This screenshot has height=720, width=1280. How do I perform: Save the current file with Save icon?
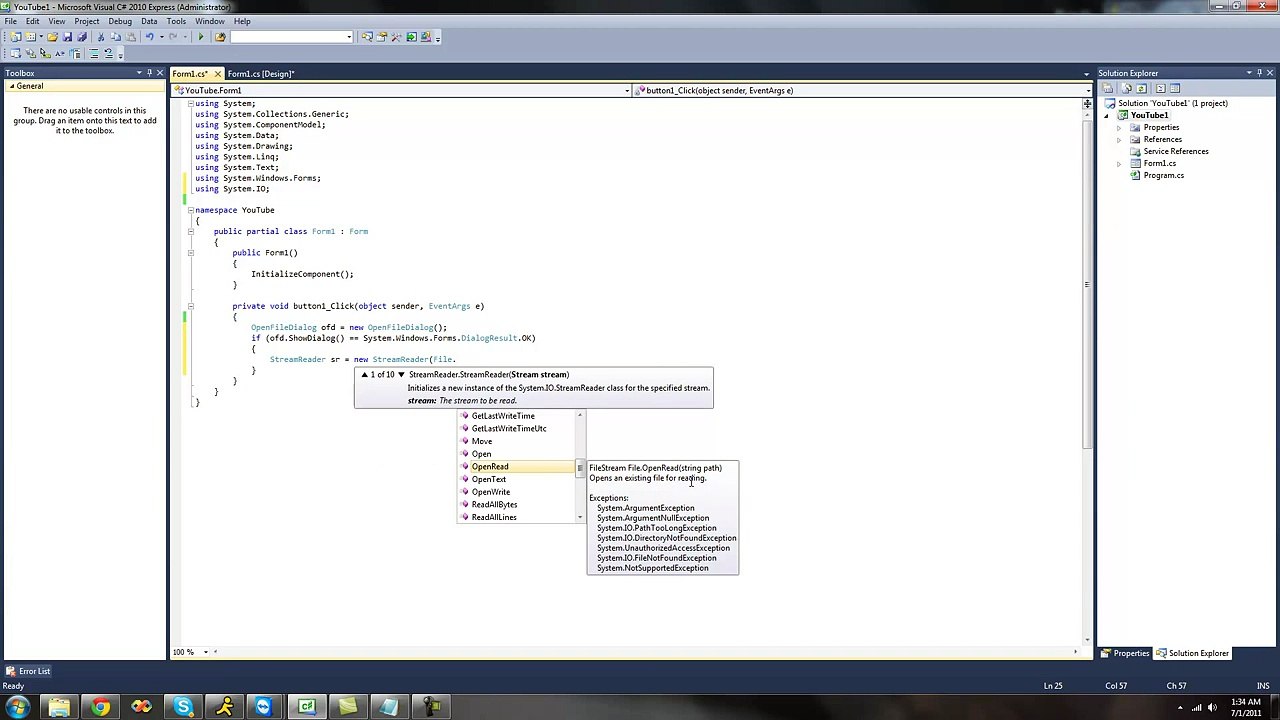click(x=67, y=37)
